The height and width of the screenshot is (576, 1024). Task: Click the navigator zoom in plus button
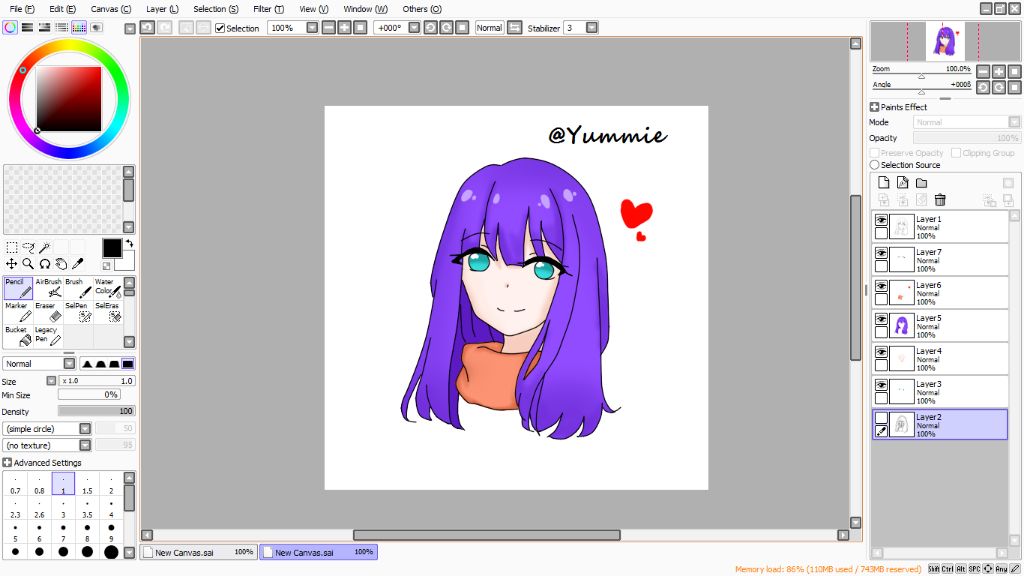(x=999, y=72)
